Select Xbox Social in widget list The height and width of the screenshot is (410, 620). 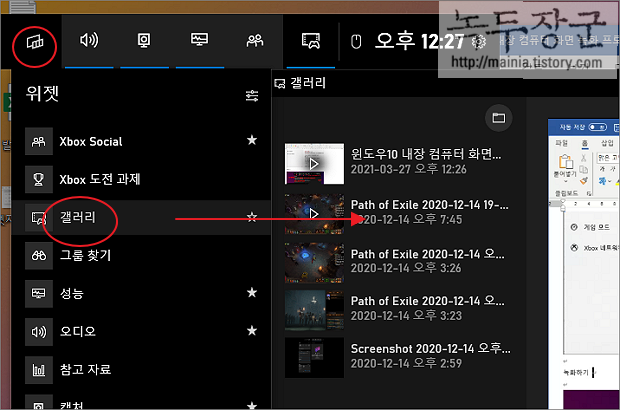142,141
